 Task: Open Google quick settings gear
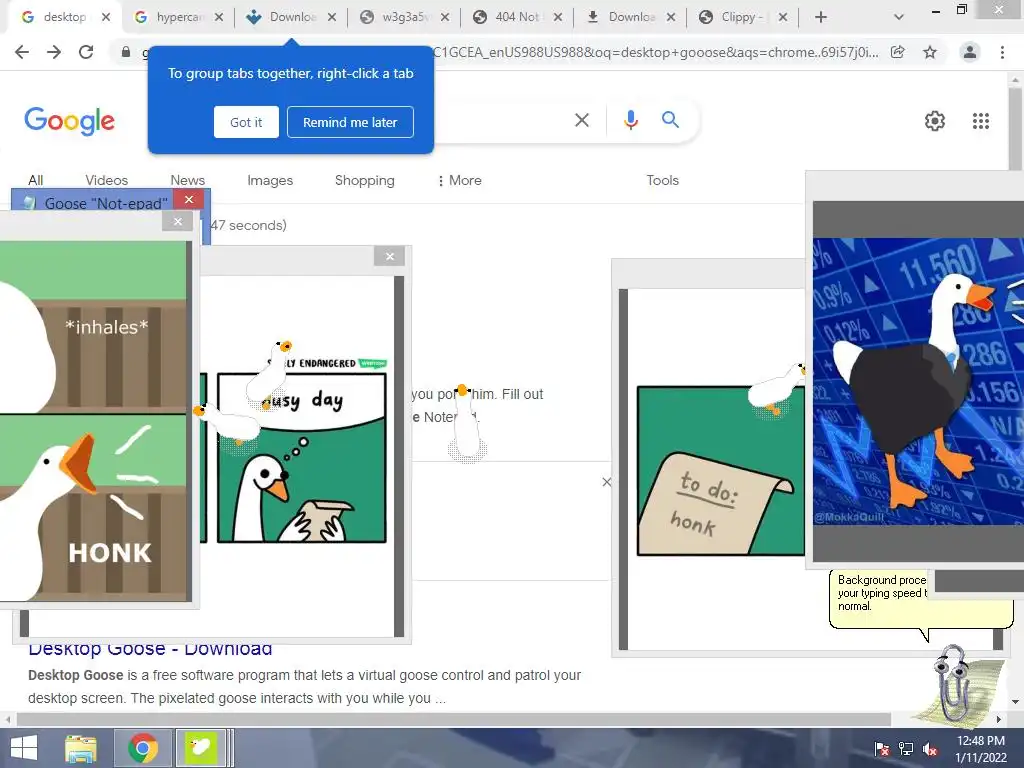click(x=935, y=121)
